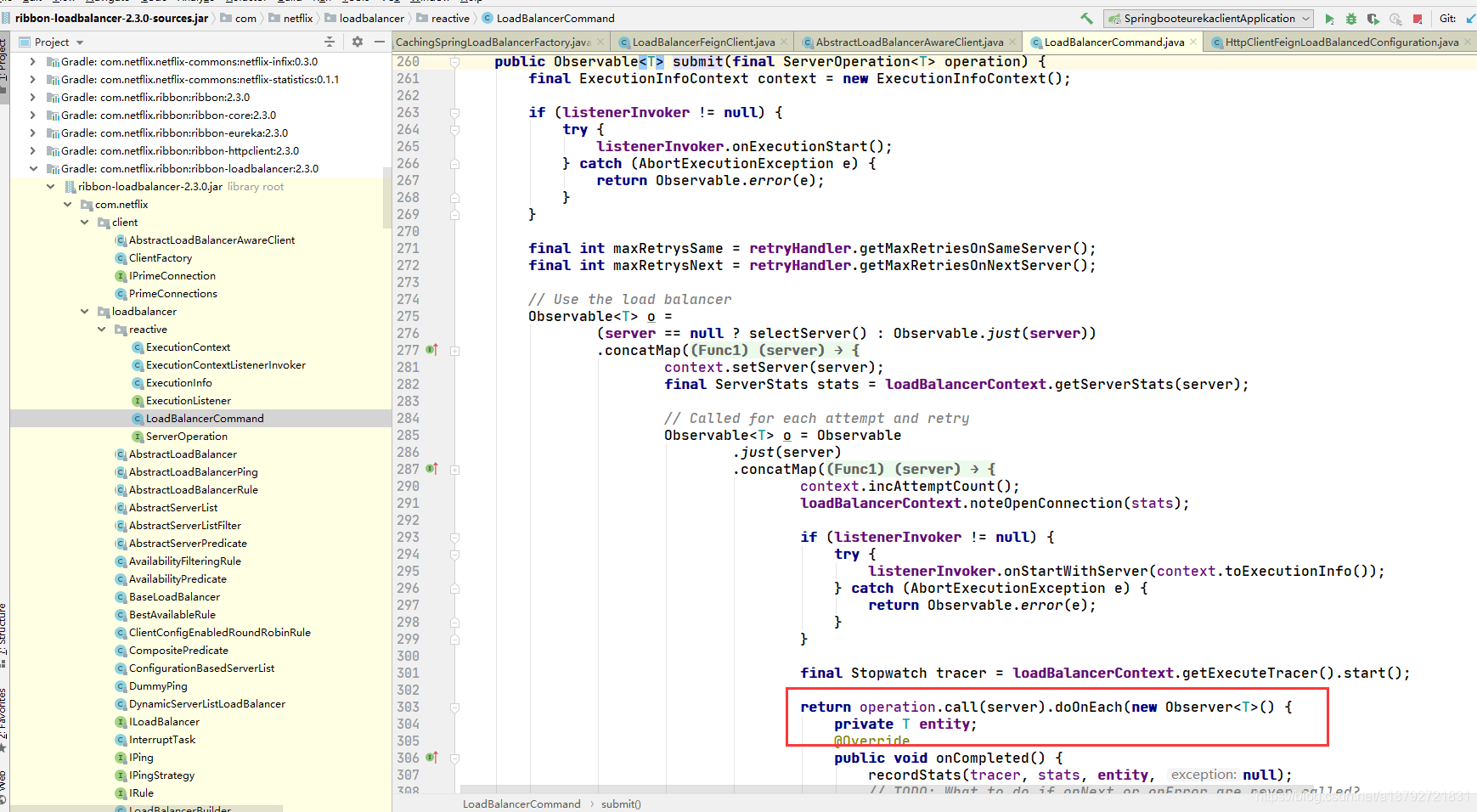Screen dimensions: 1477x812
Task: Click LoadBalancerCommand in bottom breadcrumb
Action: (x=521, y=804)
